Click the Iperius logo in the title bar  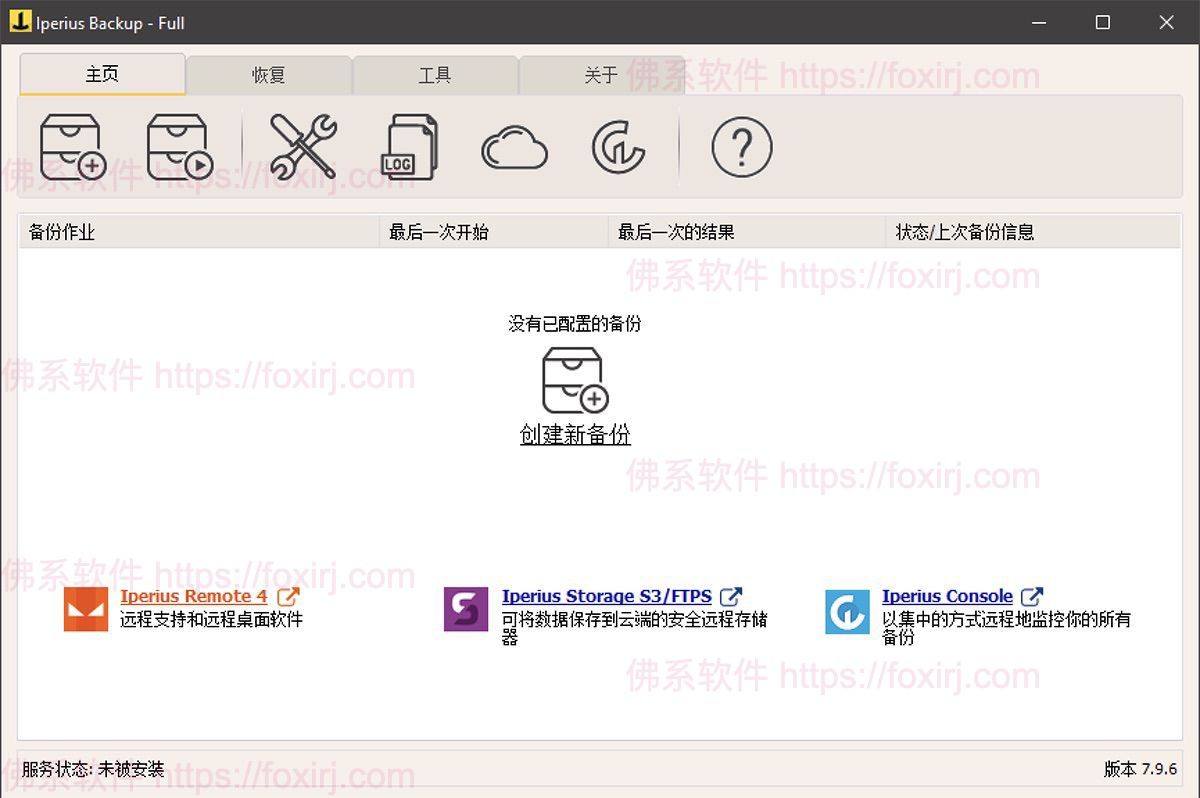point(19,22)
